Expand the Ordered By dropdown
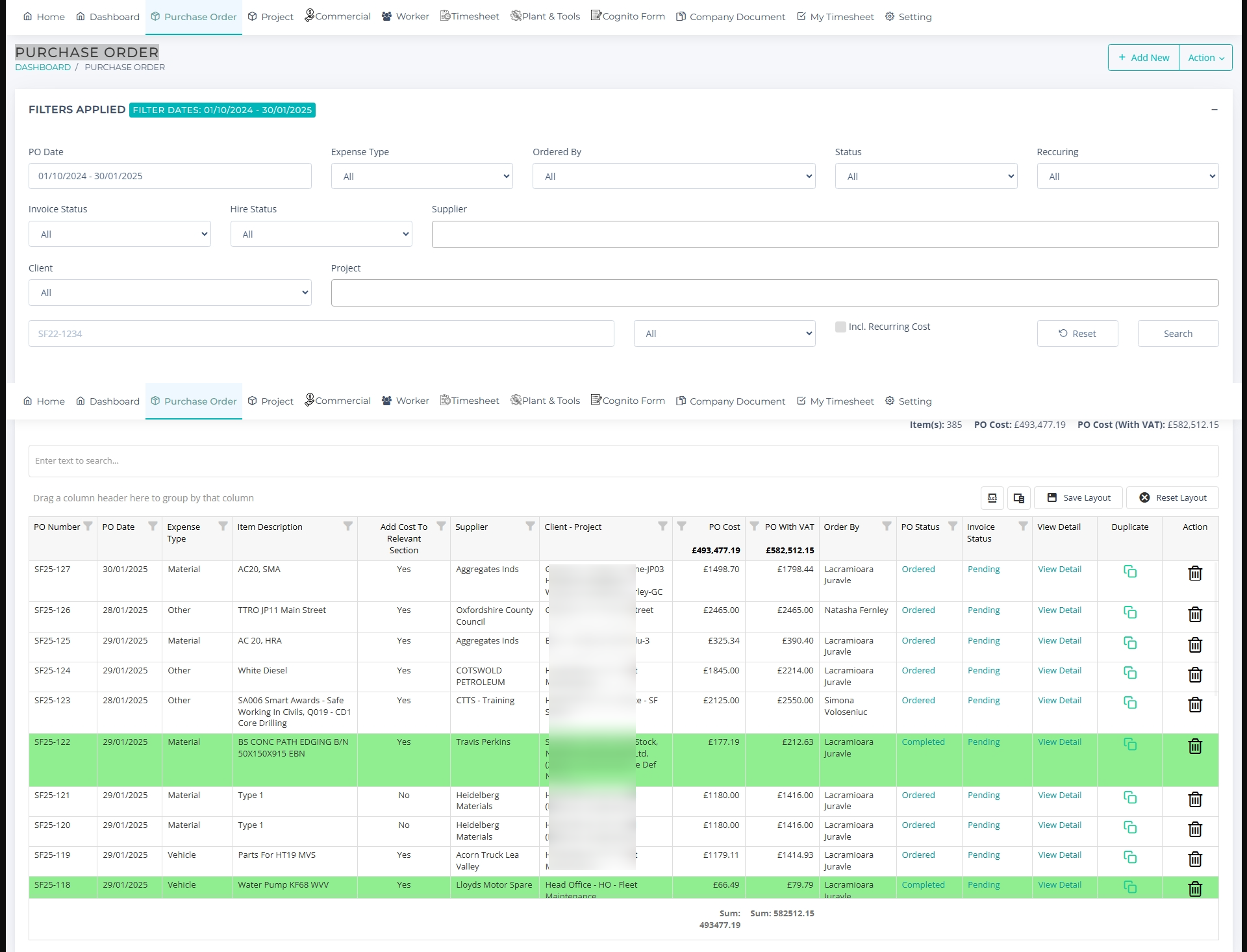 click(x=674, y=177)
